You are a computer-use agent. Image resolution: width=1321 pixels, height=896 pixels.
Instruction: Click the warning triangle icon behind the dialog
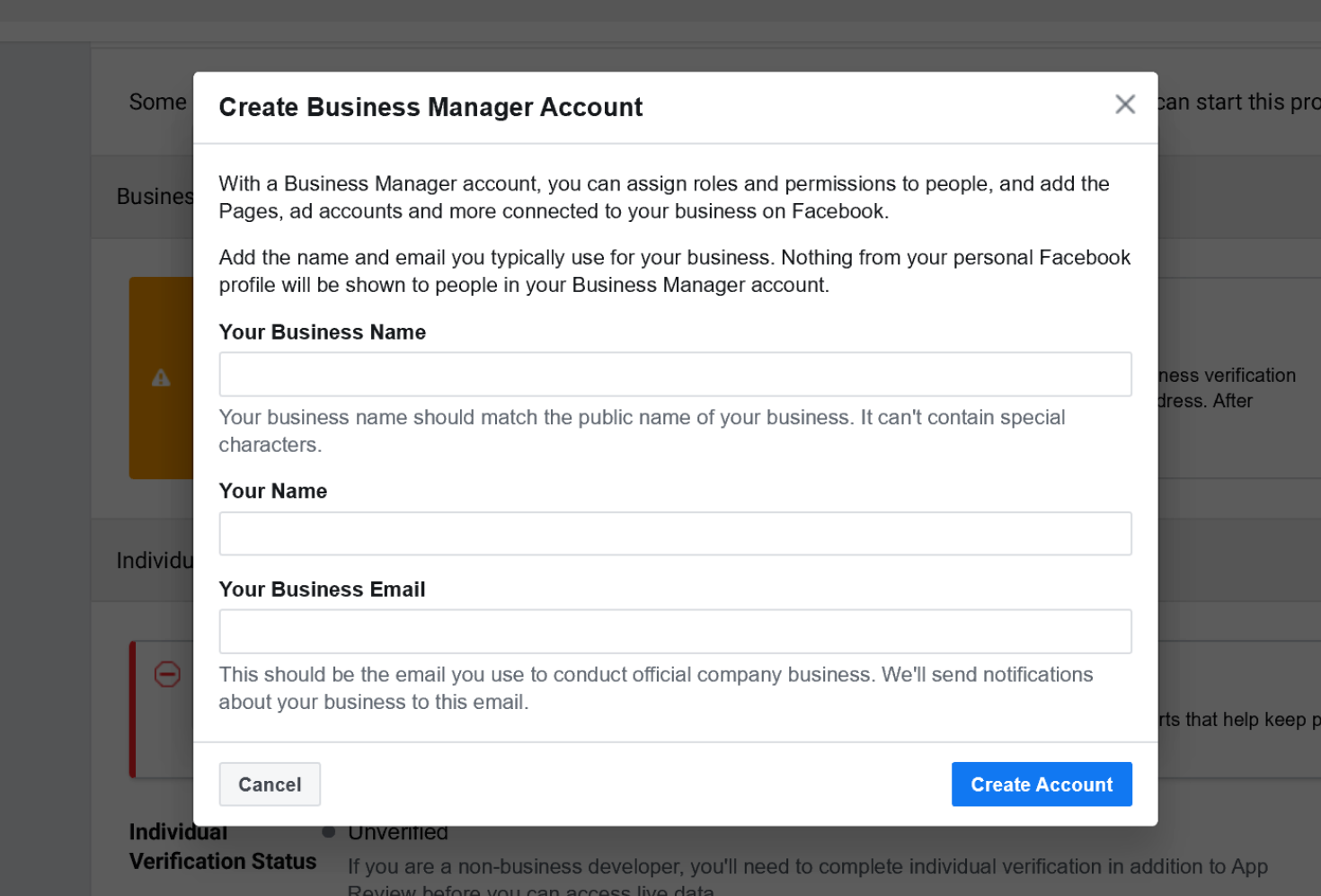[x=161, y=377]
